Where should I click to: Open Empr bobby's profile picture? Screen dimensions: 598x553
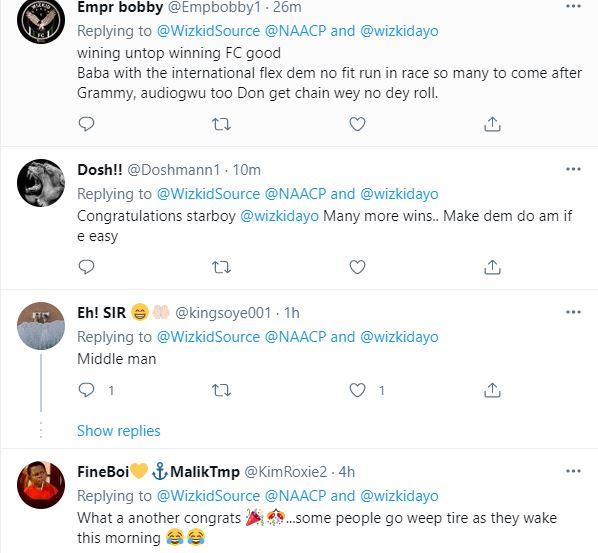41,20
